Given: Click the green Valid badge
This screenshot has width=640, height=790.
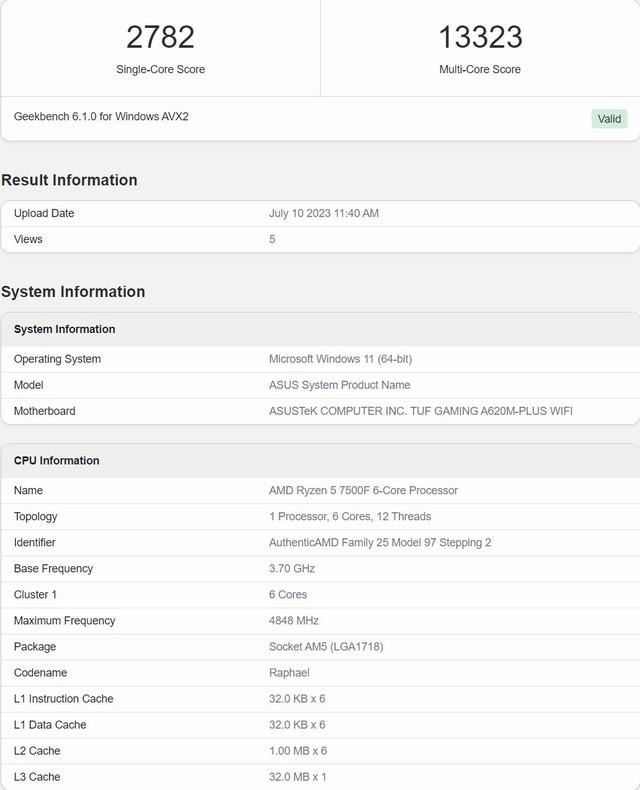Looking at the screenshot, I should (609, 119).
